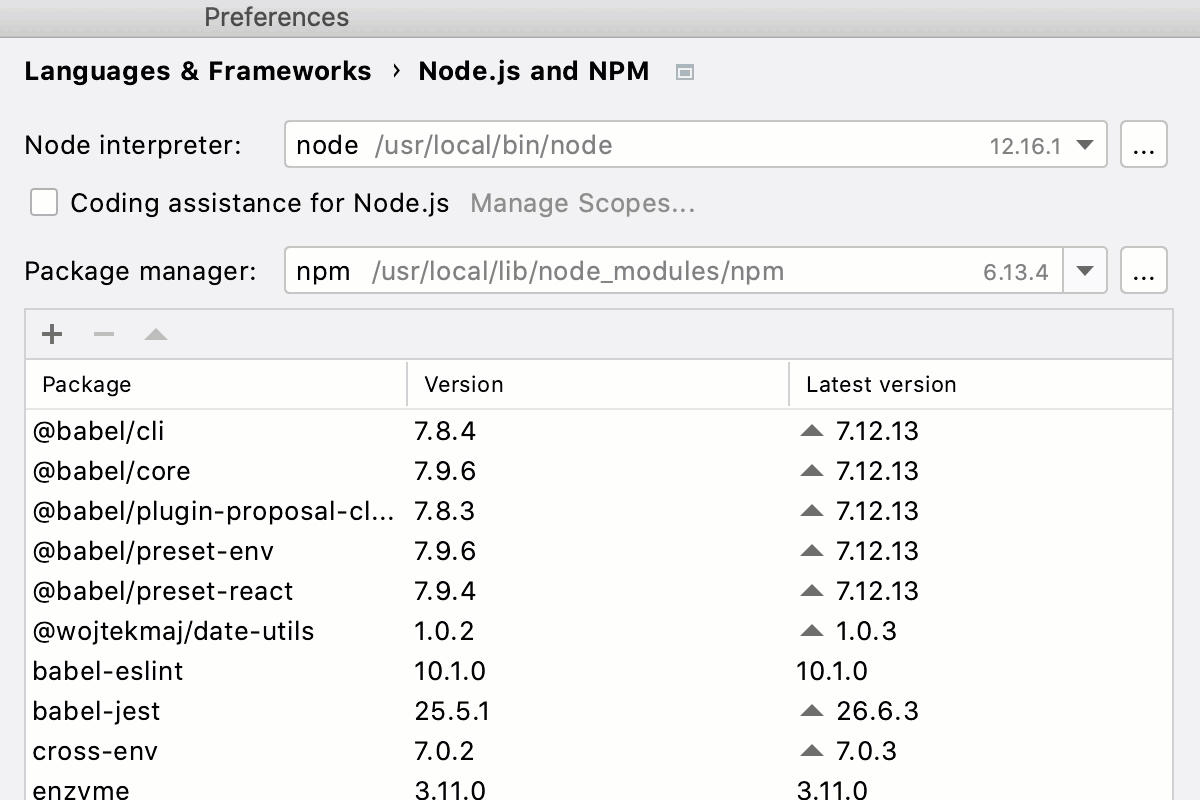Remove selected package using the minus icon
This screenshot has width=1200, height=800.
(x=103, y=333)
